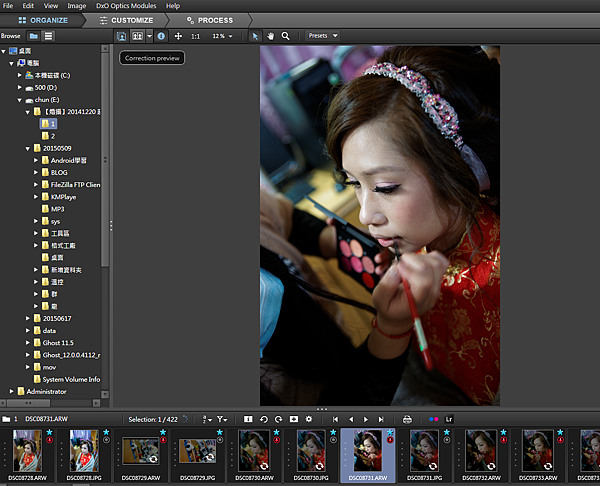Viewport: 600px width, 486px height.
Task: Select the Ghost 11.5 folder
Action: pyautogui.click(x=58, y=342)
